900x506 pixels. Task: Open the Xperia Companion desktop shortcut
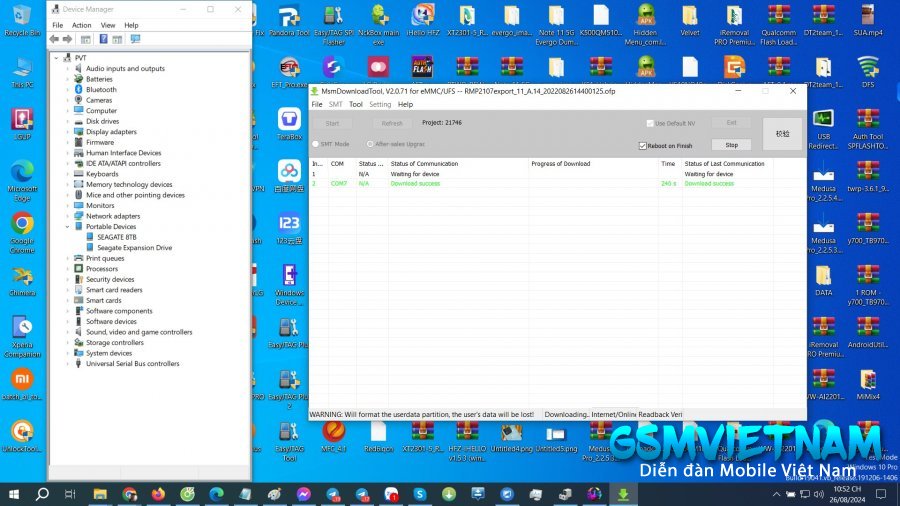point(22,337)
